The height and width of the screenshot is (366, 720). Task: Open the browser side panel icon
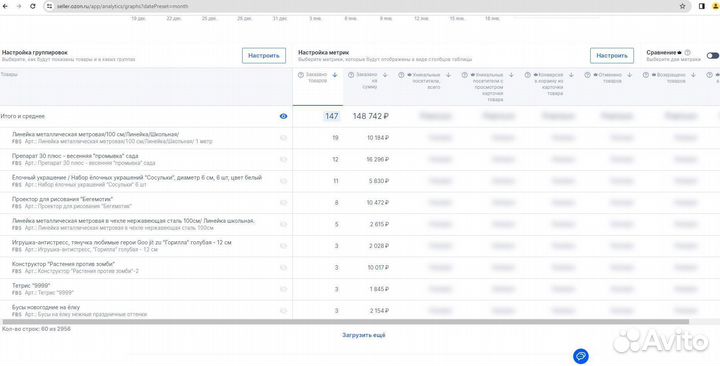[x=702, y=6]
